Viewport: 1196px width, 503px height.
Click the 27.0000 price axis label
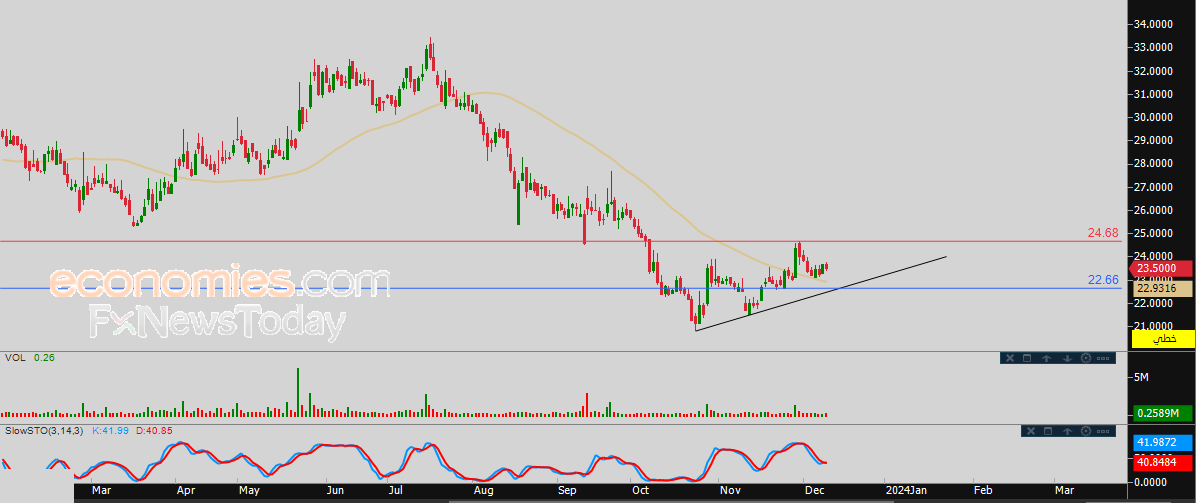coord(1153,187)
